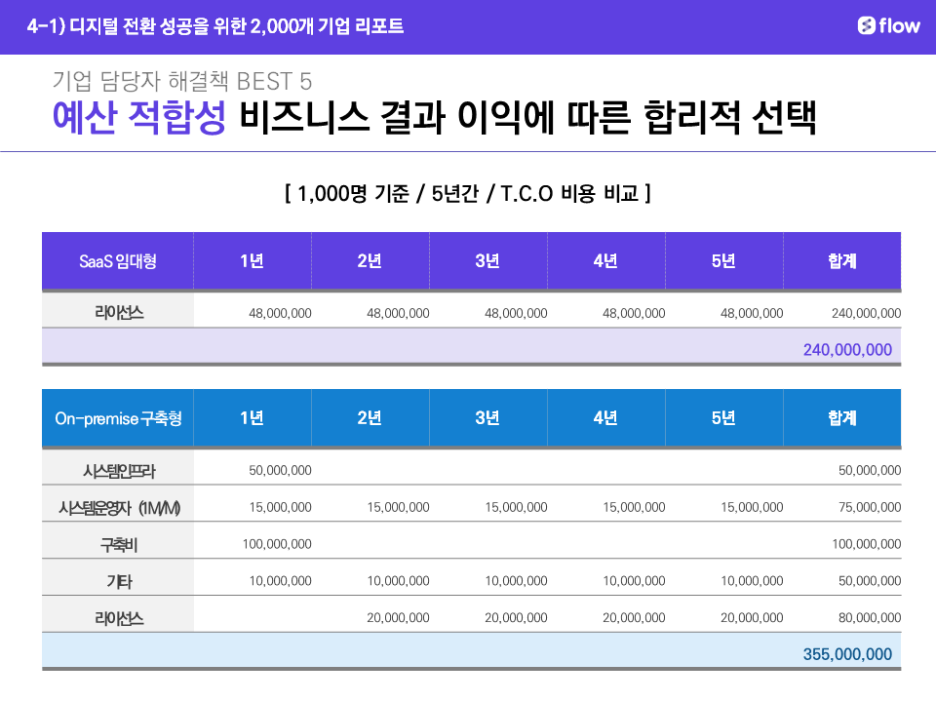The height and width of the screenshot is (702, 936).
Task: Click the 시스템운영자 (1M/M) row label
Action: click(x=118, y=507)
